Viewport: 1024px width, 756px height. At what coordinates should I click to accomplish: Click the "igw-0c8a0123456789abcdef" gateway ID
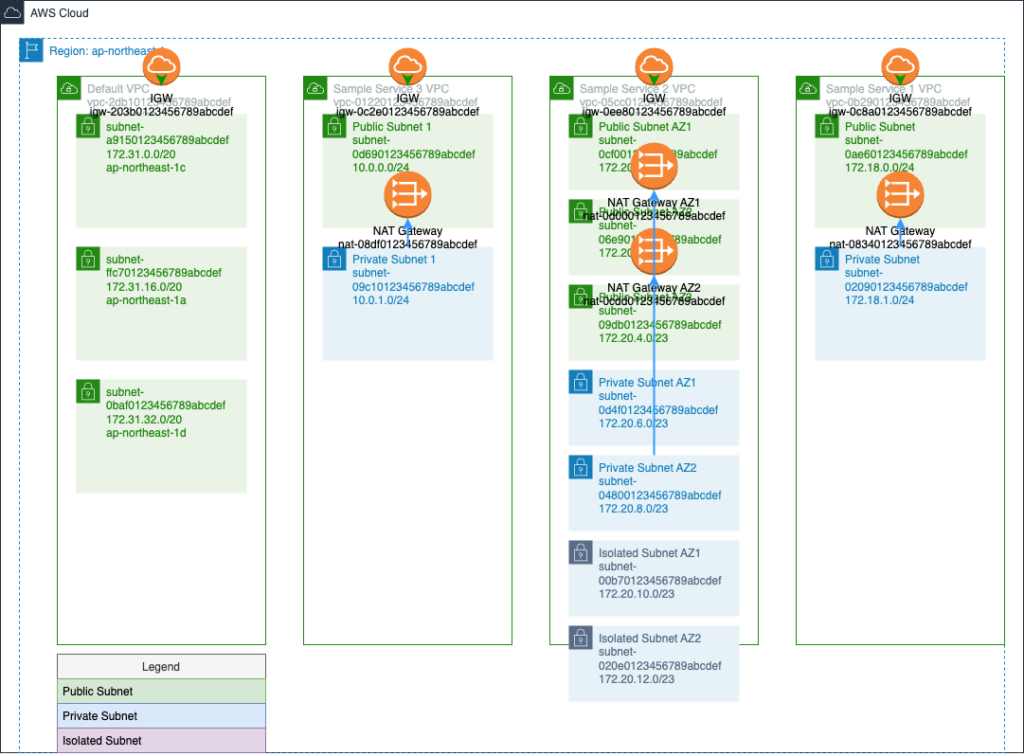coord(900,112)
